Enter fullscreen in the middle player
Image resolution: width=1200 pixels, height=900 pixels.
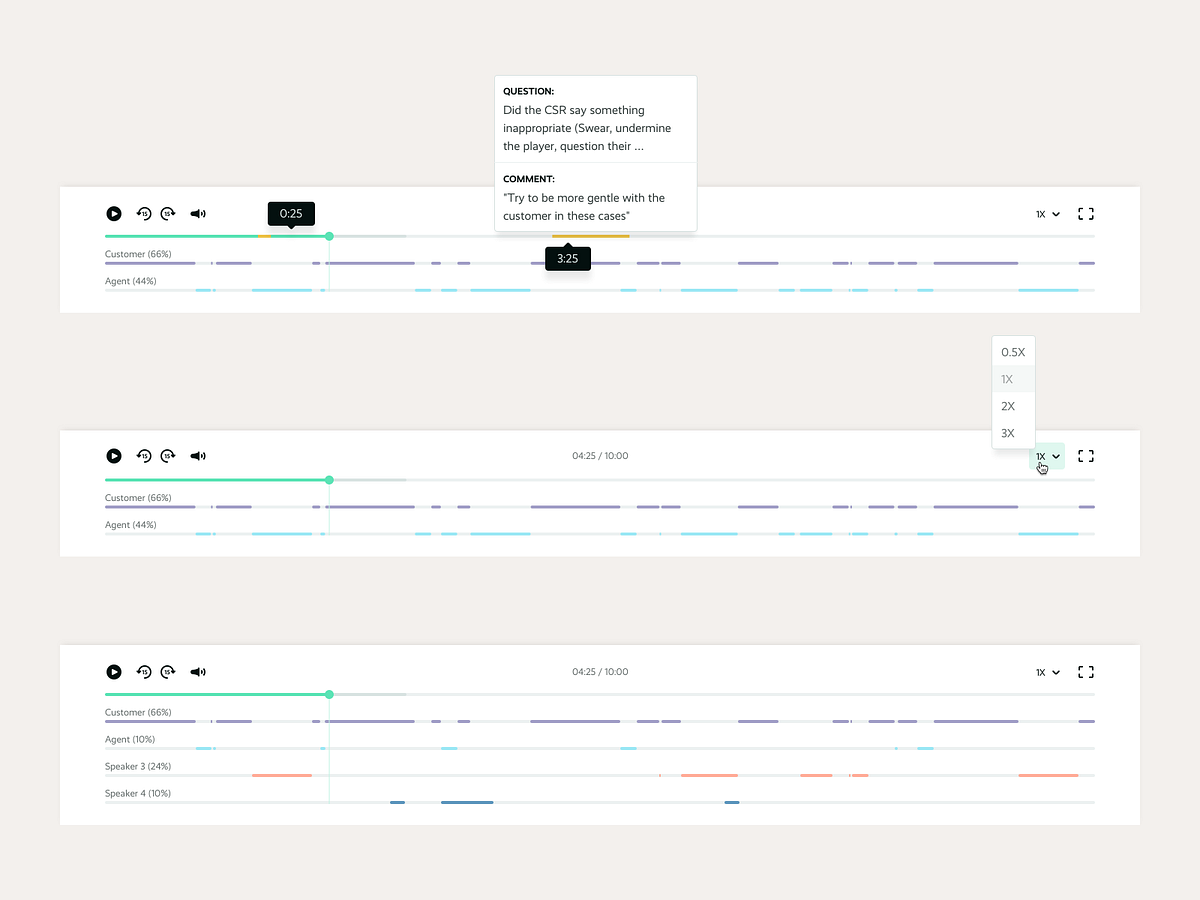click(1086, 456)
